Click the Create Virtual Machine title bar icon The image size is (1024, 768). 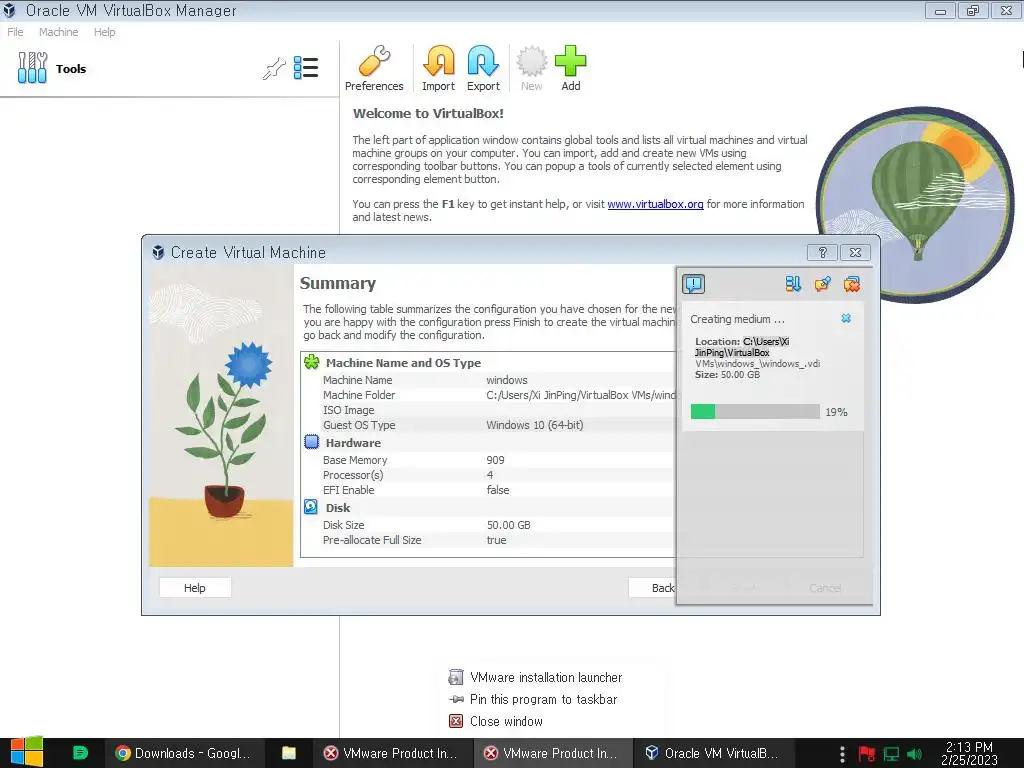coord(158,252)
